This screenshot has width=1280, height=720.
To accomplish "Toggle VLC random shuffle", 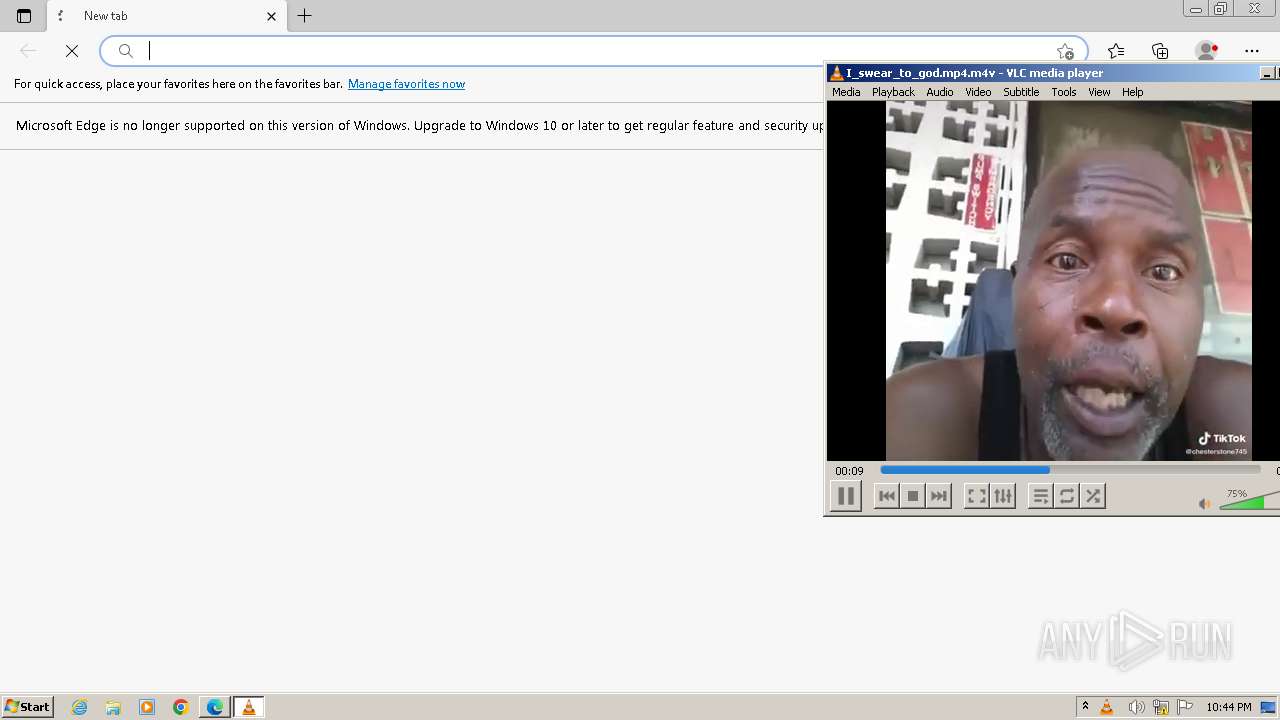I will point(1092,496).
